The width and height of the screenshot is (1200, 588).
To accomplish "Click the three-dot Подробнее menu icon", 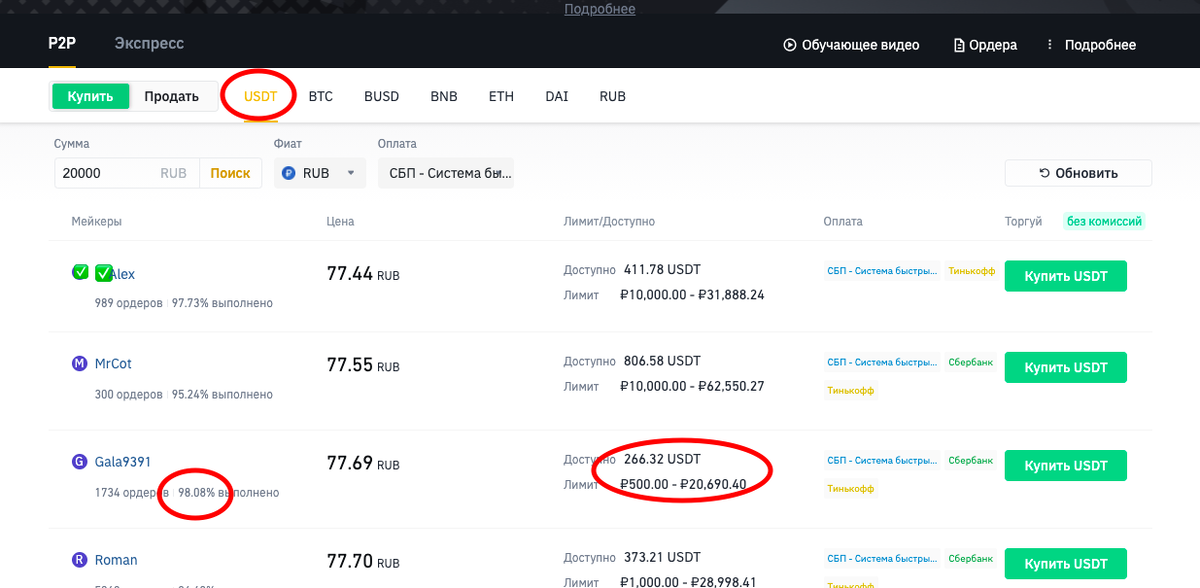I will [1050, 45].
